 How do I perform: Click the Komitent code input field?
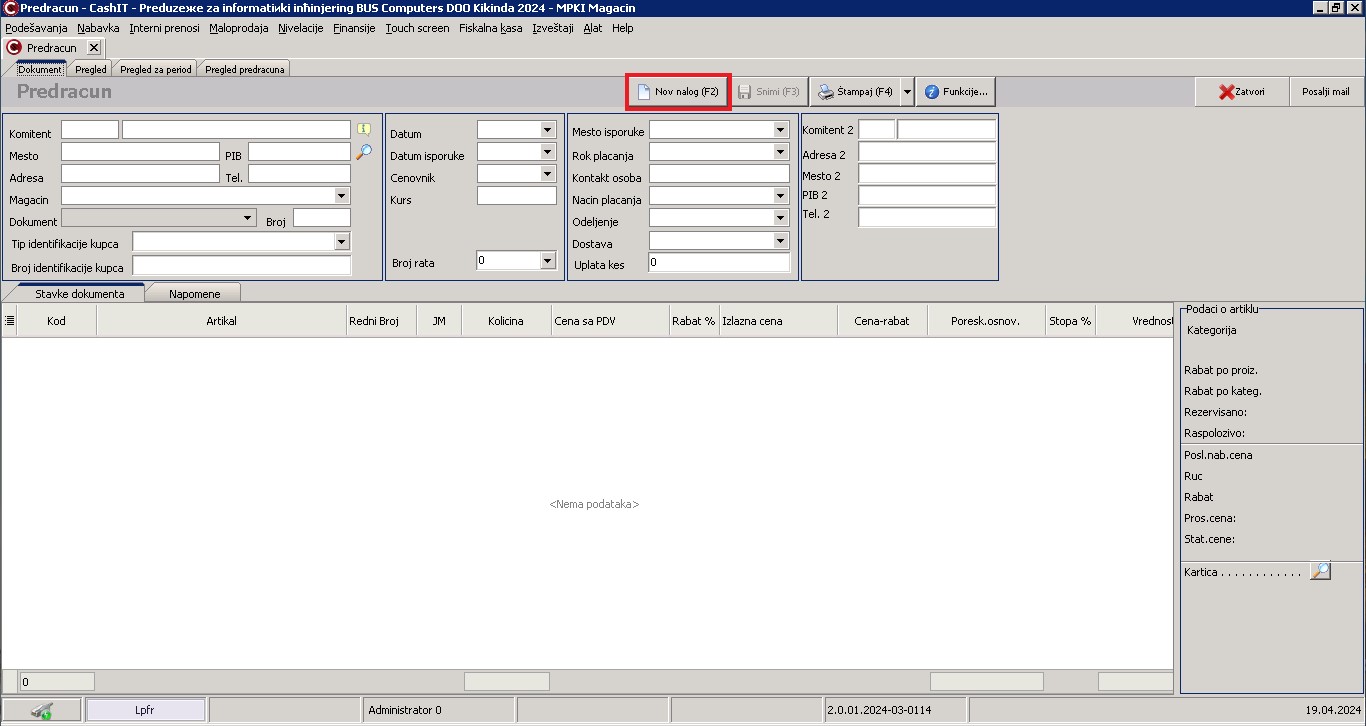(90, 130)
